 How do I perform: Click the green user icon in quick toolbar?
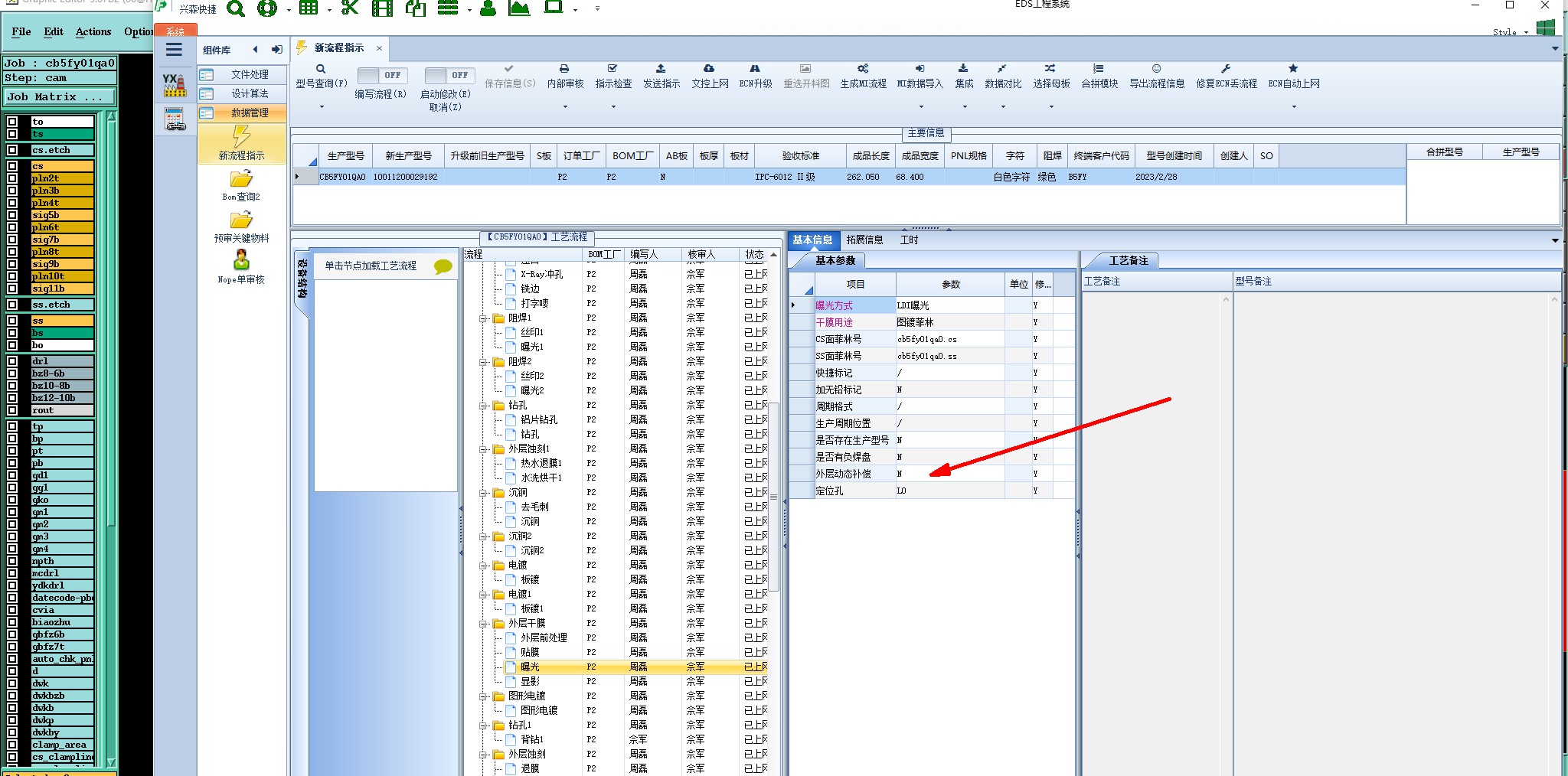[488, 8]
